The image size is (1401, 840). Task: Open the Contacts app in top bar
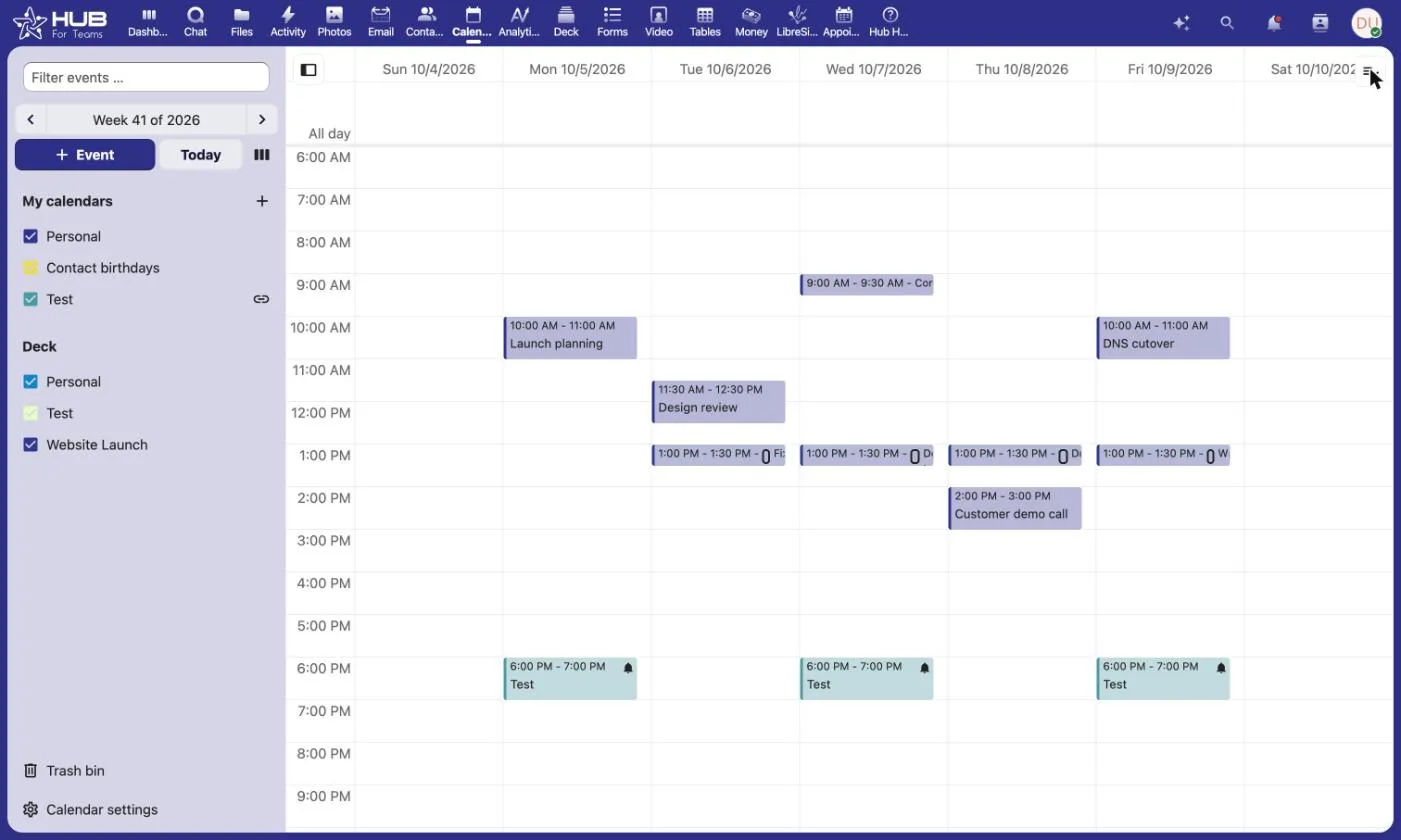426,22
